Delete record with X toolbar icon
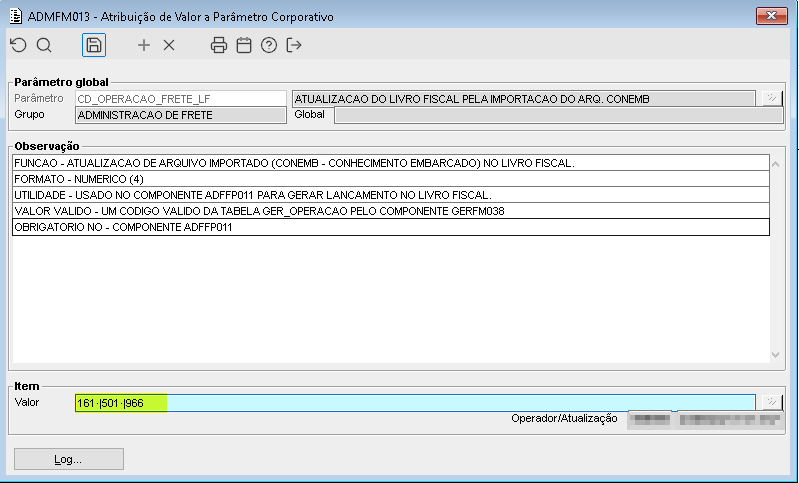The width and height of the screenshot is (799, 483). 169,45
